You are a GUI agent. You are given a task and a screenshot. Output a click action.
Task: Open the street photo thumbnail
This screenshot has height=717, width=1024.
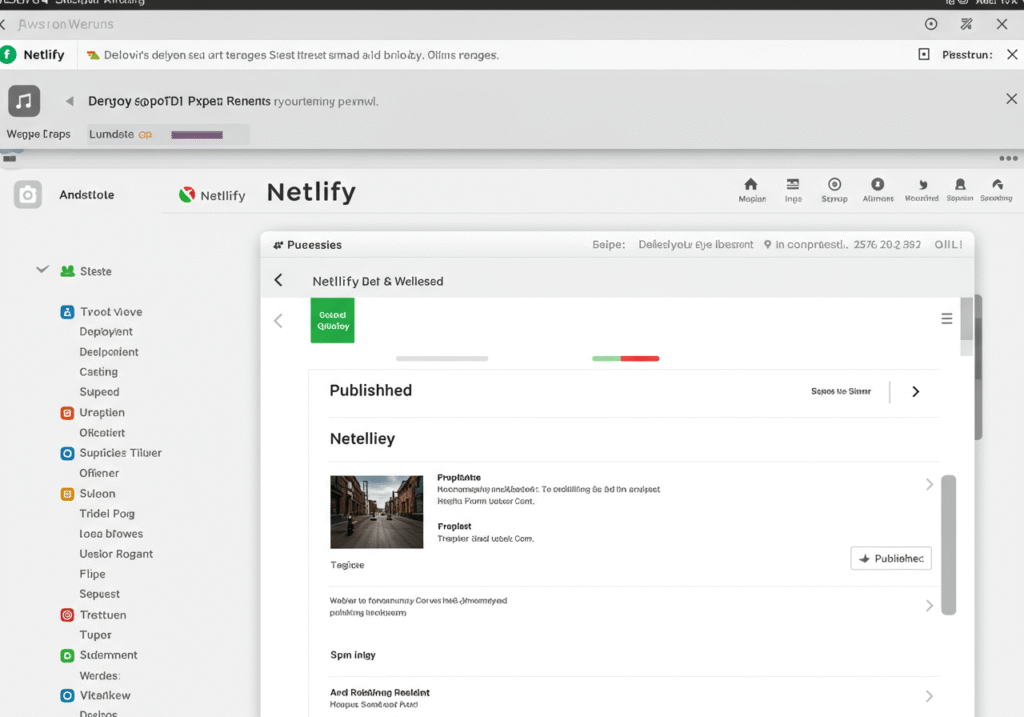pos(377,512)
